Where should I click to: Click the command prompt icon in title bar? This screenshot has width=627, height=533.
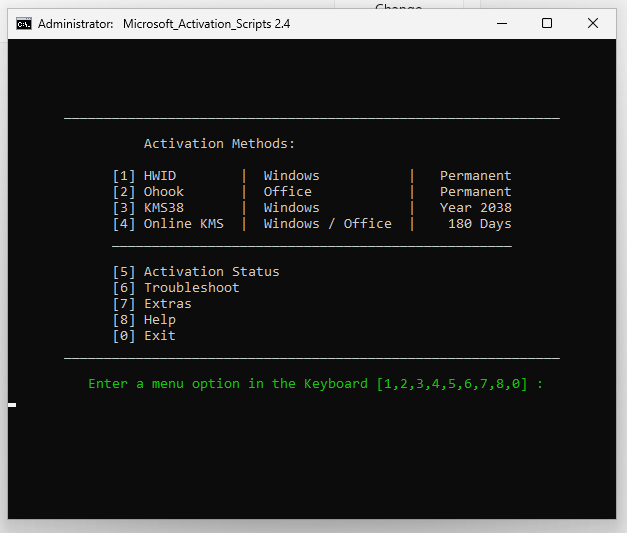[x=24, y=23]
